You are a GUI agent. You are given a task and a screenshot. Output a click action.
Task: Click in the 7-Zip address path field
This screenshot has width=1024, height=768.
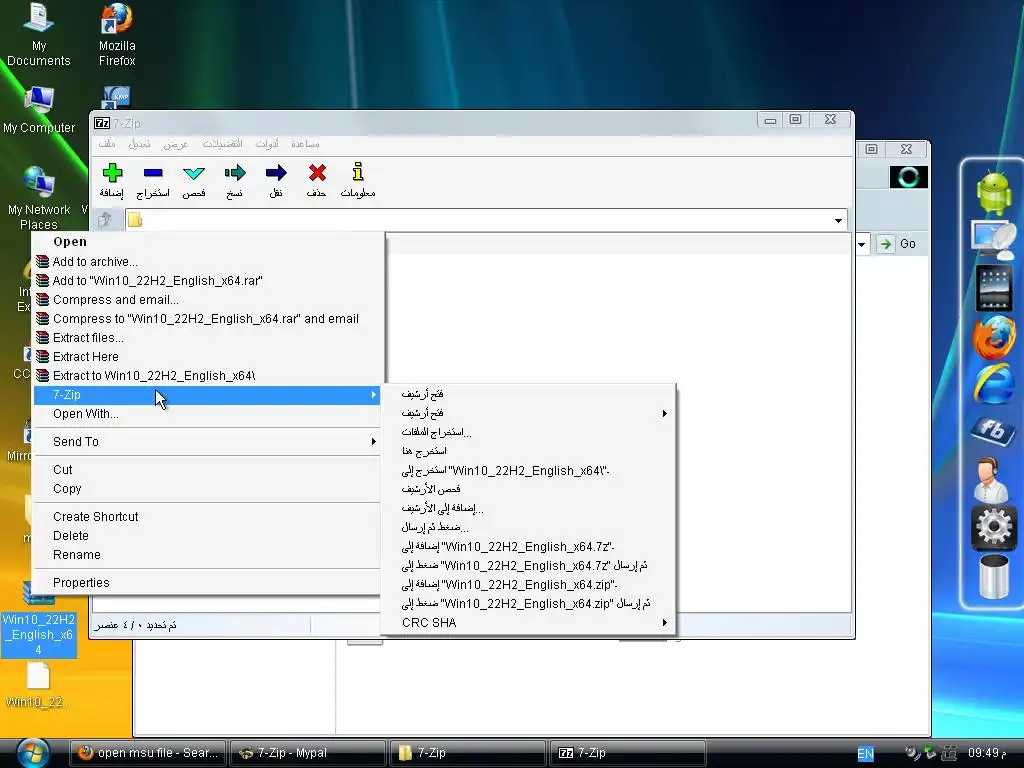tap(487, 220)
